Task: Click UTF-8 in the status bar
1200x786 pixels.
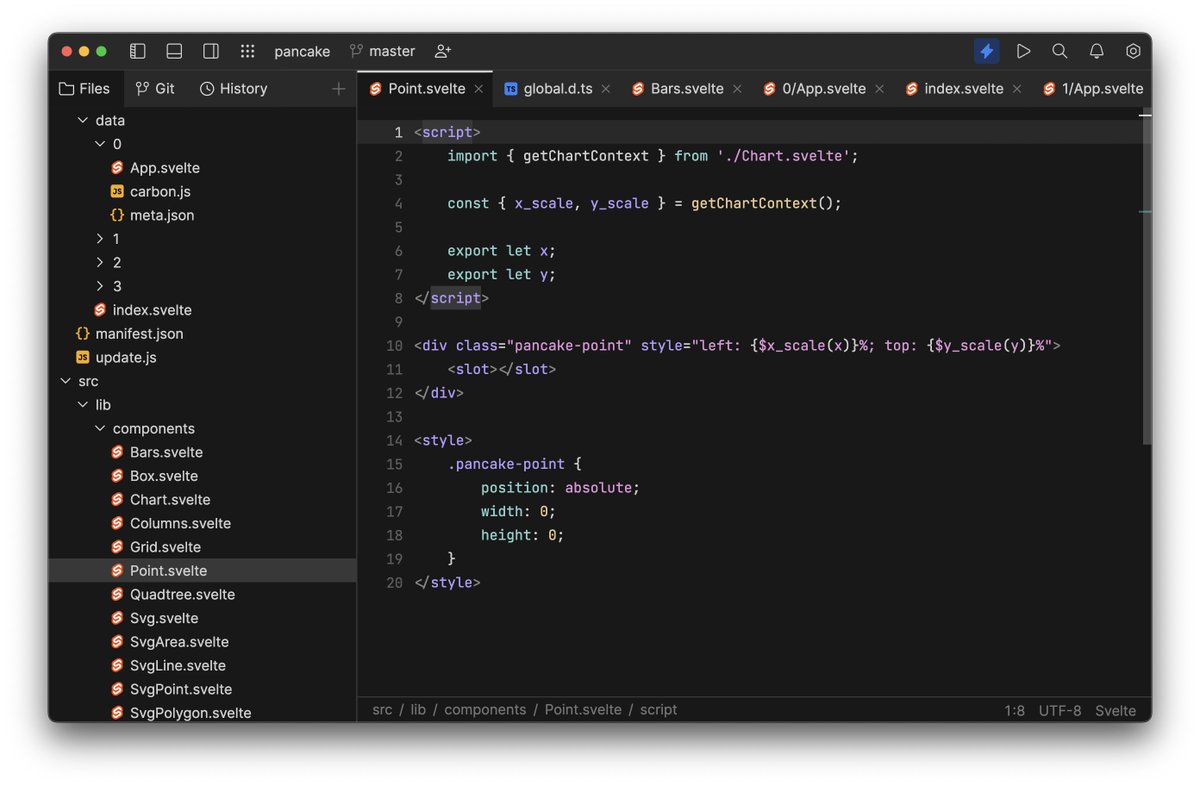Action: click(x=1060, y=710)
